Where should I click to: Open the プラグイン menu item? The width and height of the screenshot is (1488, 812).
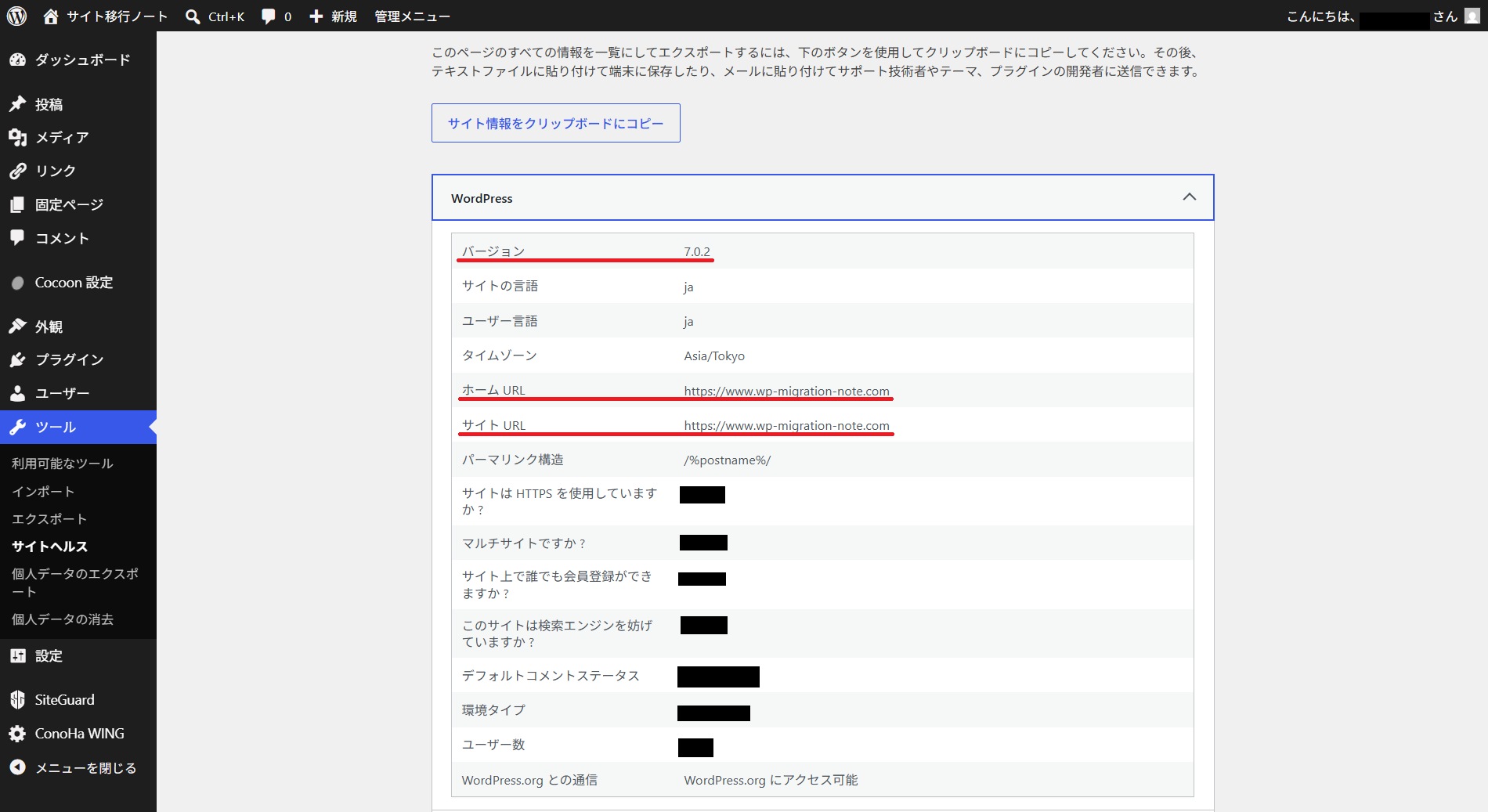(78, 359)
